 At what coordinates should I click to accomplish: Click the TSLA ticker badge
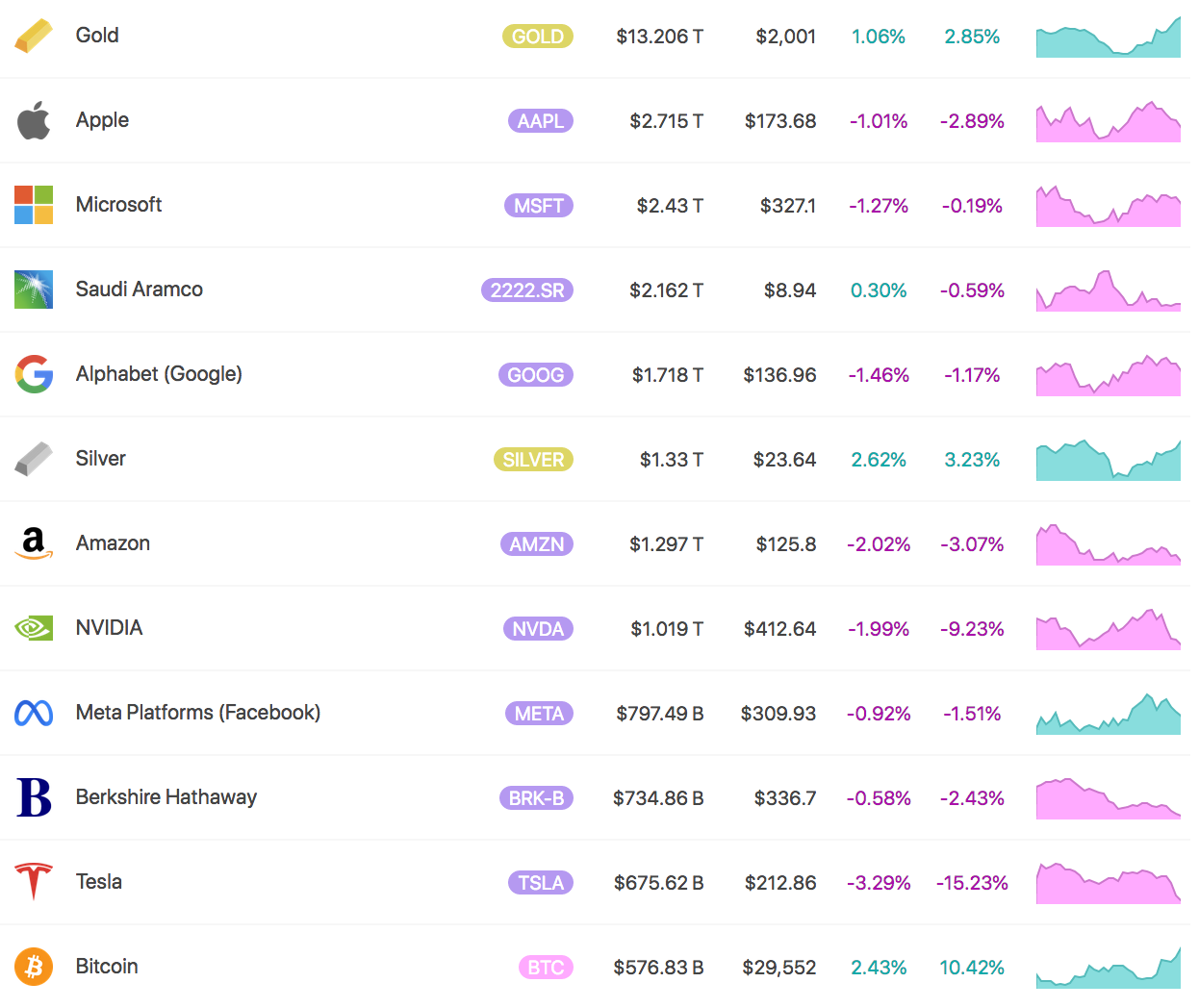tap(541, 883)
